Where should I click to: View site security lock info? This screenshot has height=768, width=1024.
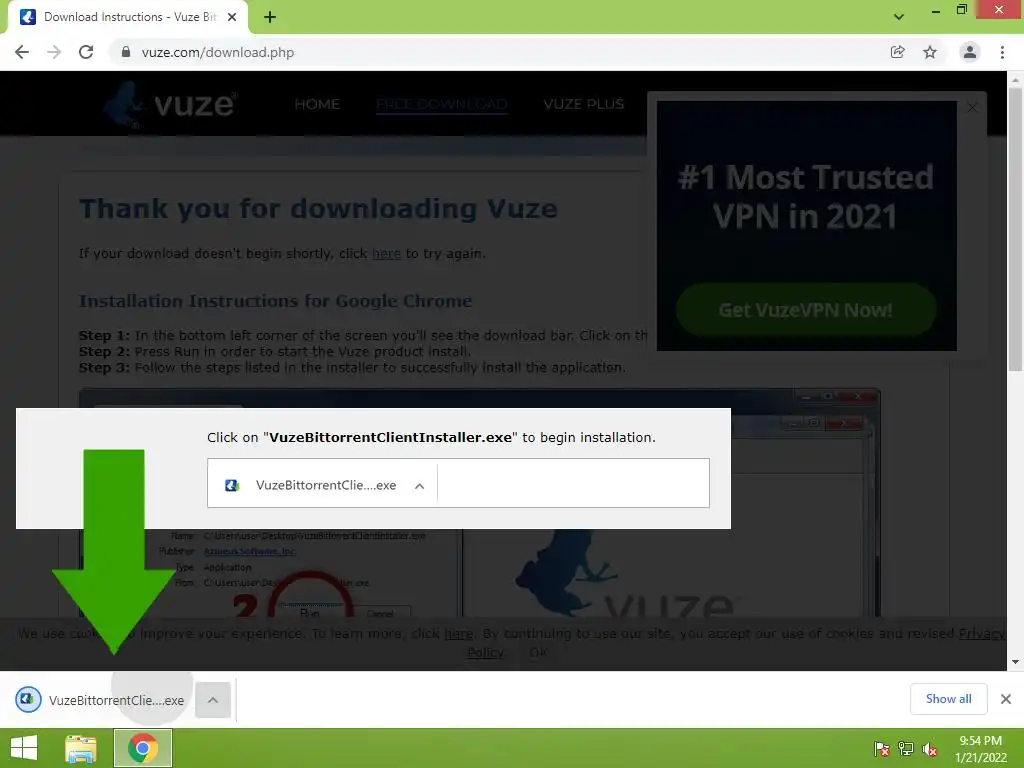tap(126, 52)
